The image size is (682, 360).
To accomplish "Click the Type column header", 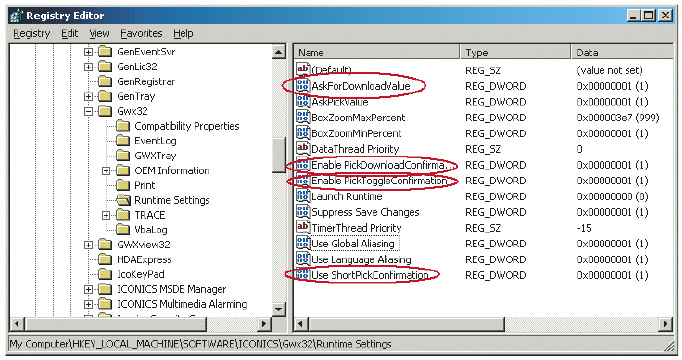I will coord(515,53).
